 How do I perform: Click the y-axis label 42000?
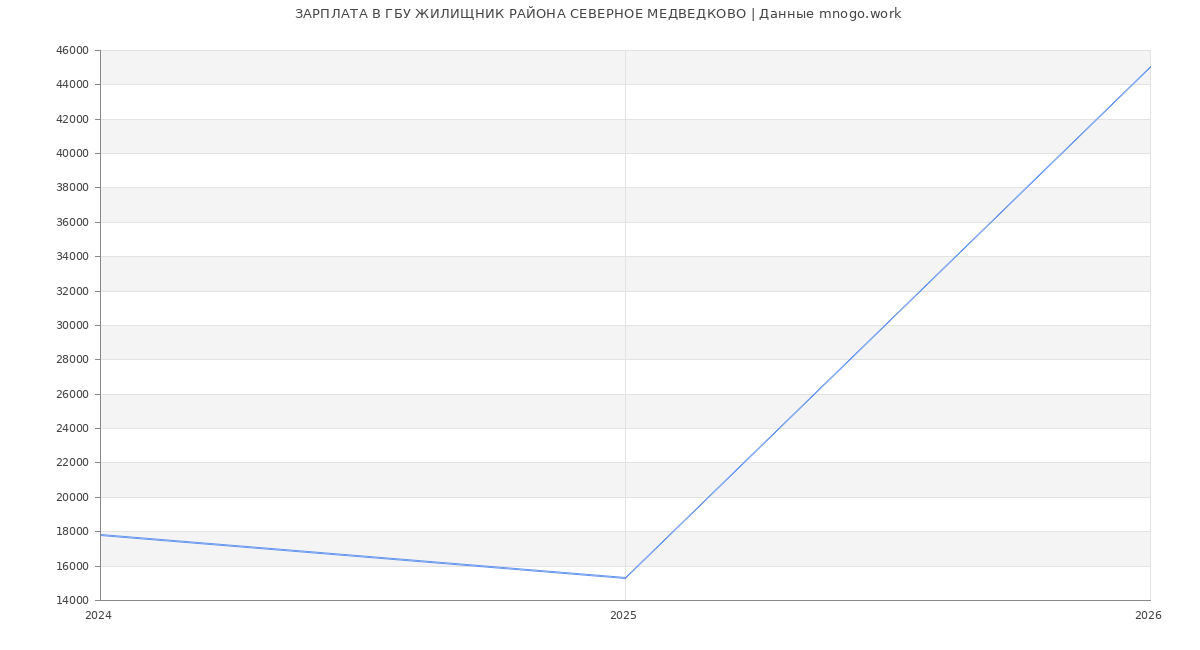pyautogui.click(x=74, y=119)
